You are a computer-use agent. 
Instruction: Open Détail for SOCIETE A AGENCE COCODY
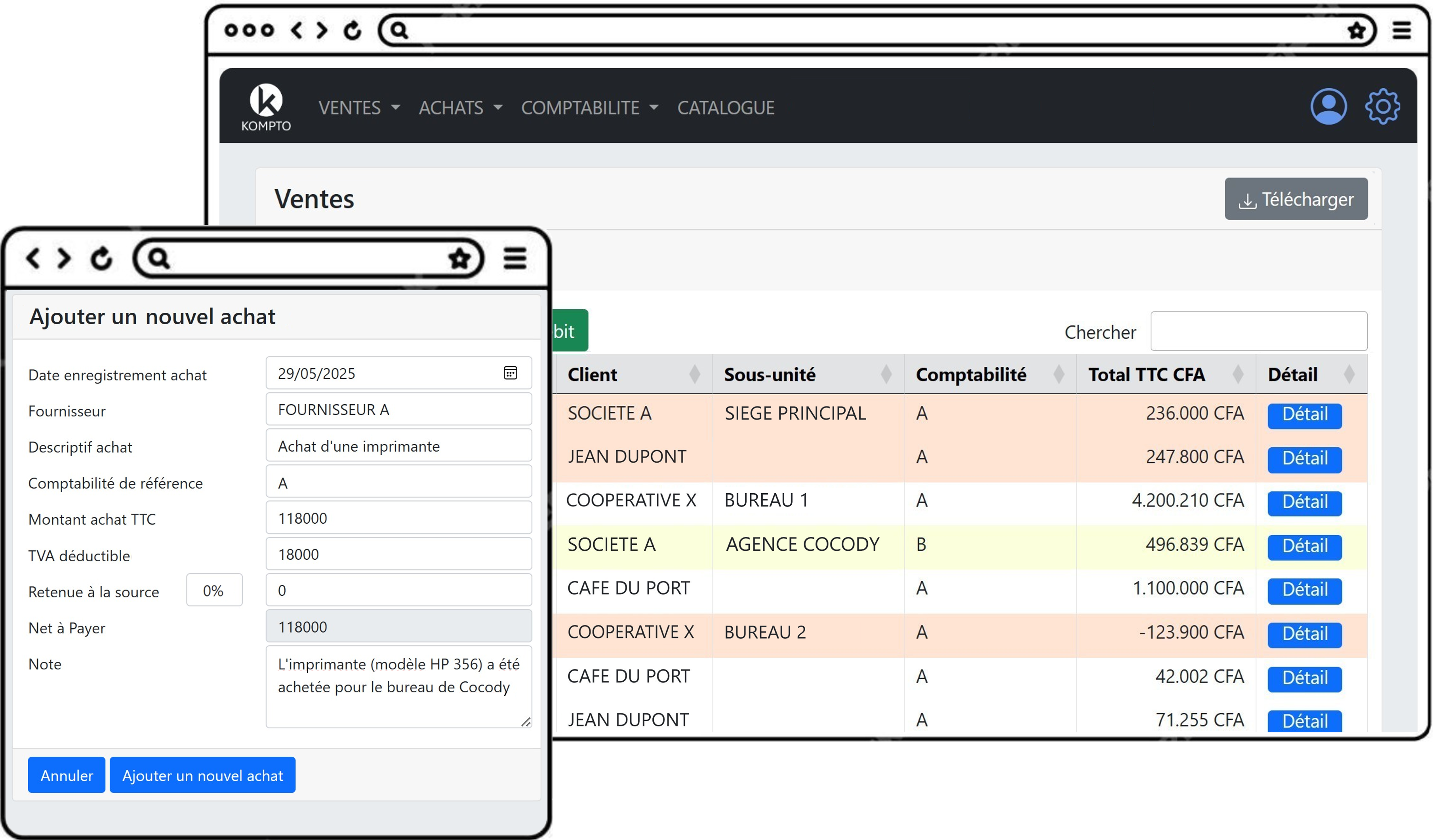tap(1305, 547)
